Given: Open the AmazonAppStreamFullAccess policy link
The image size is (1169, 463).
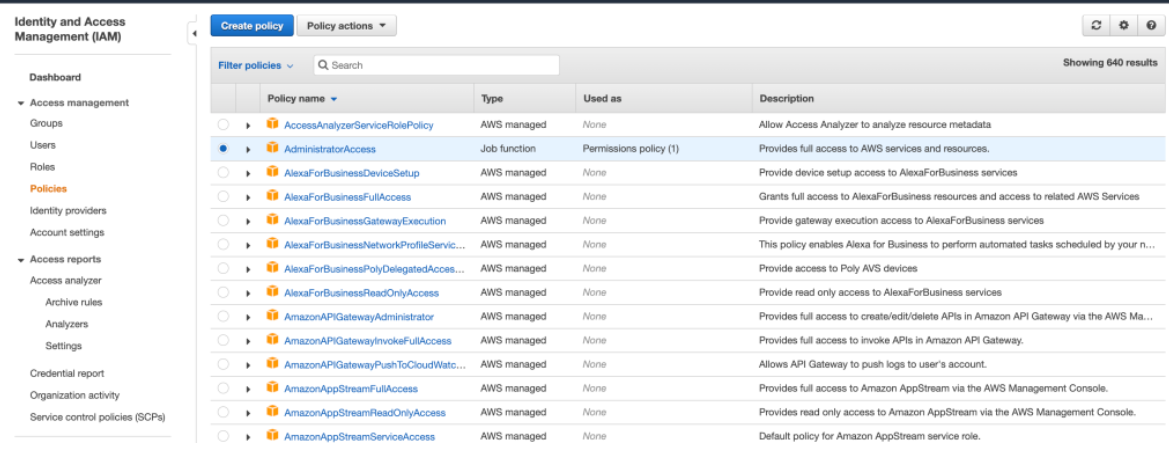Looking at the screenshot, I should pos(350,388).
